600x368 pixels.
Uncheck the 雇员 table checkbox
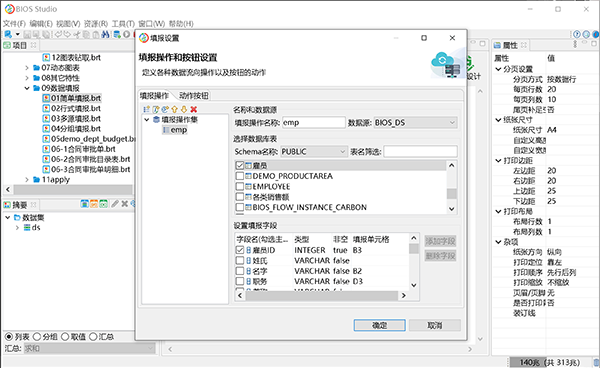tap(240, 165)
